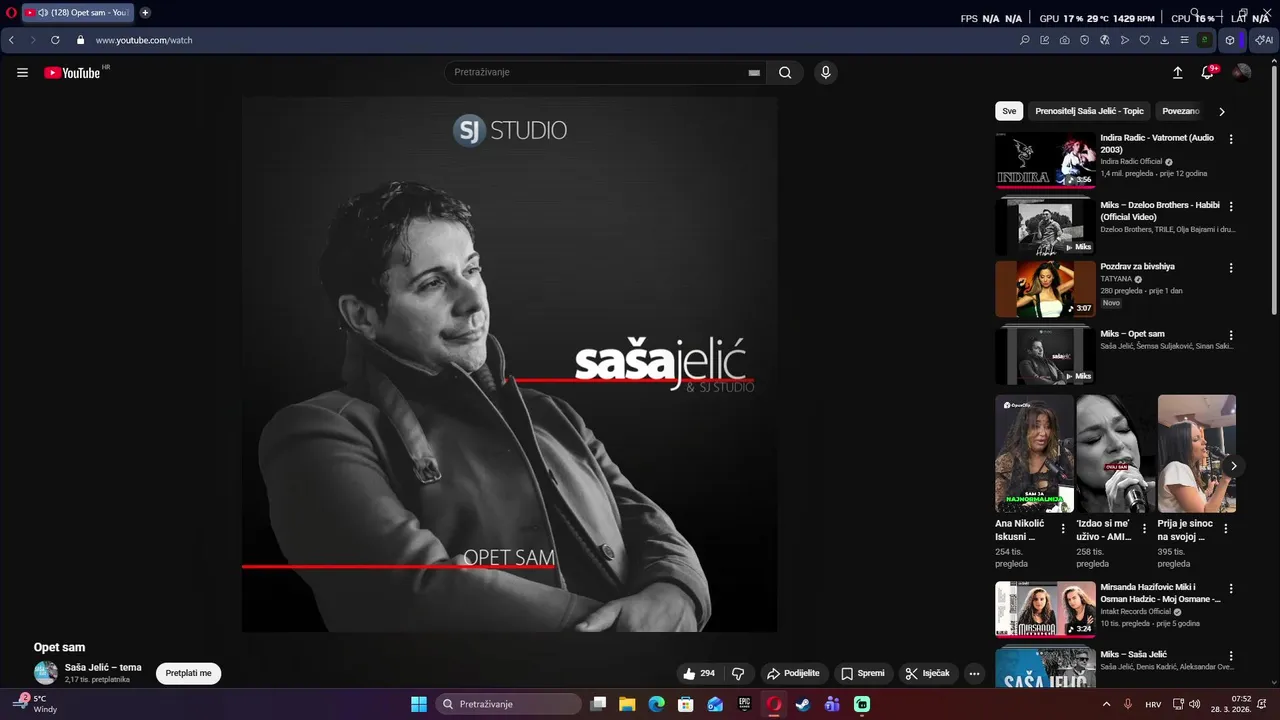Image resolution: width=1280 pixels, height=720 pixels.
Task: Select Prenositelj Saša Jelić - Topic chip
Action: tap(1089, 111)
